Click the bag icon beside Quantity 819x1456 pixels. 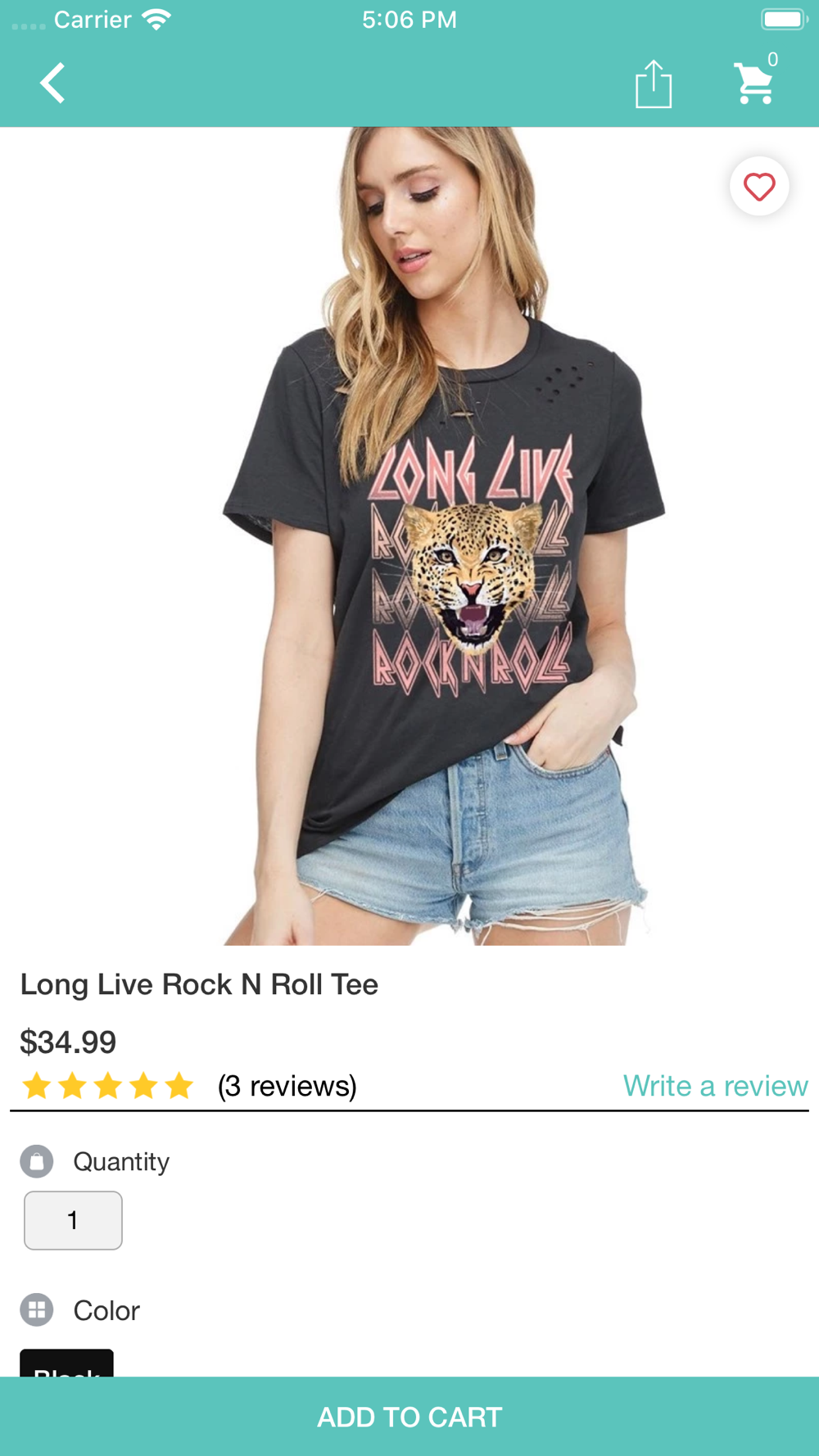click(37, 1161)
